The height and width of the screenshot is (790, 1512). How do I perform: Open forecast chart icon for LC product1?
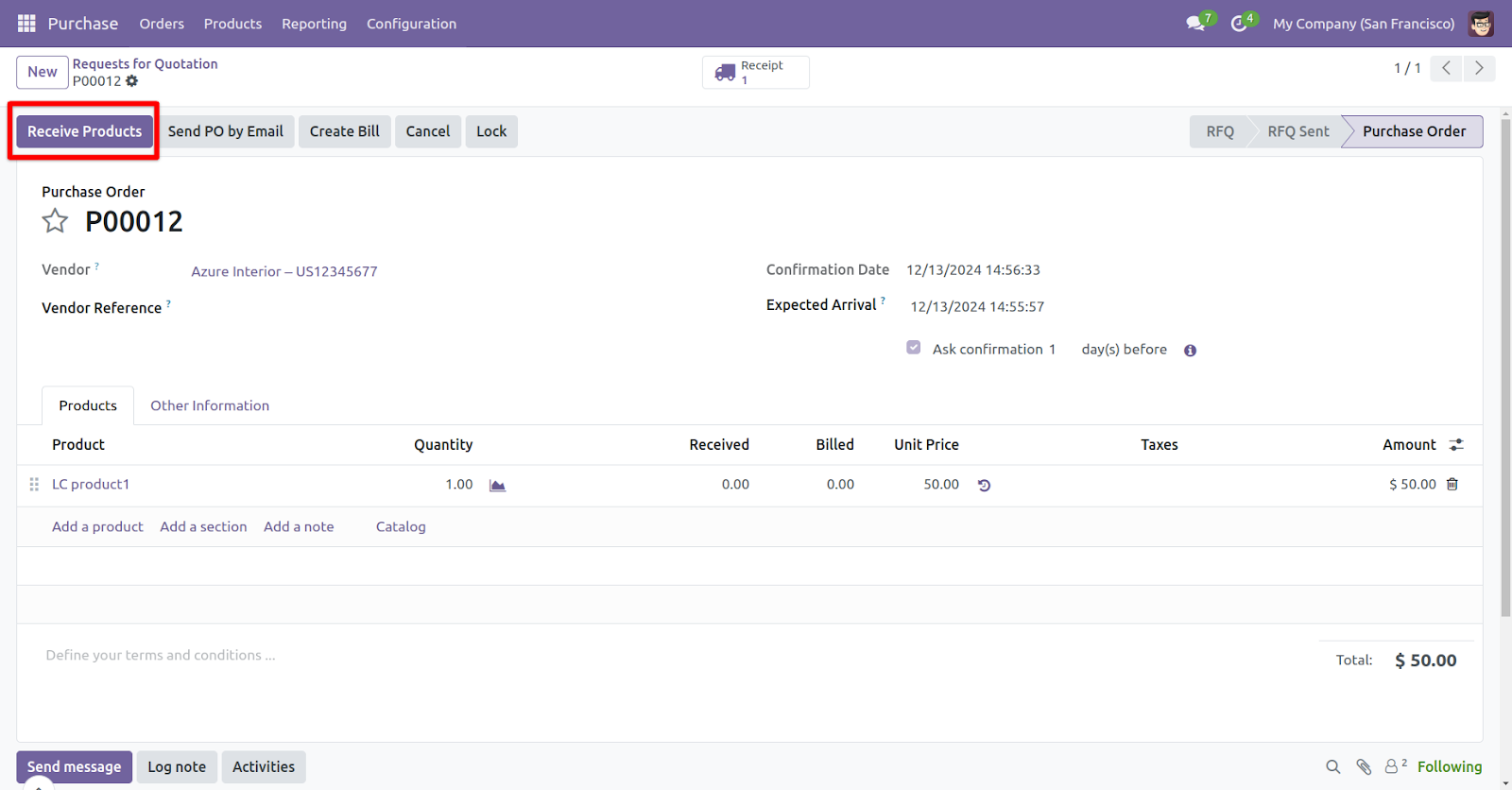tap(497, 485)
